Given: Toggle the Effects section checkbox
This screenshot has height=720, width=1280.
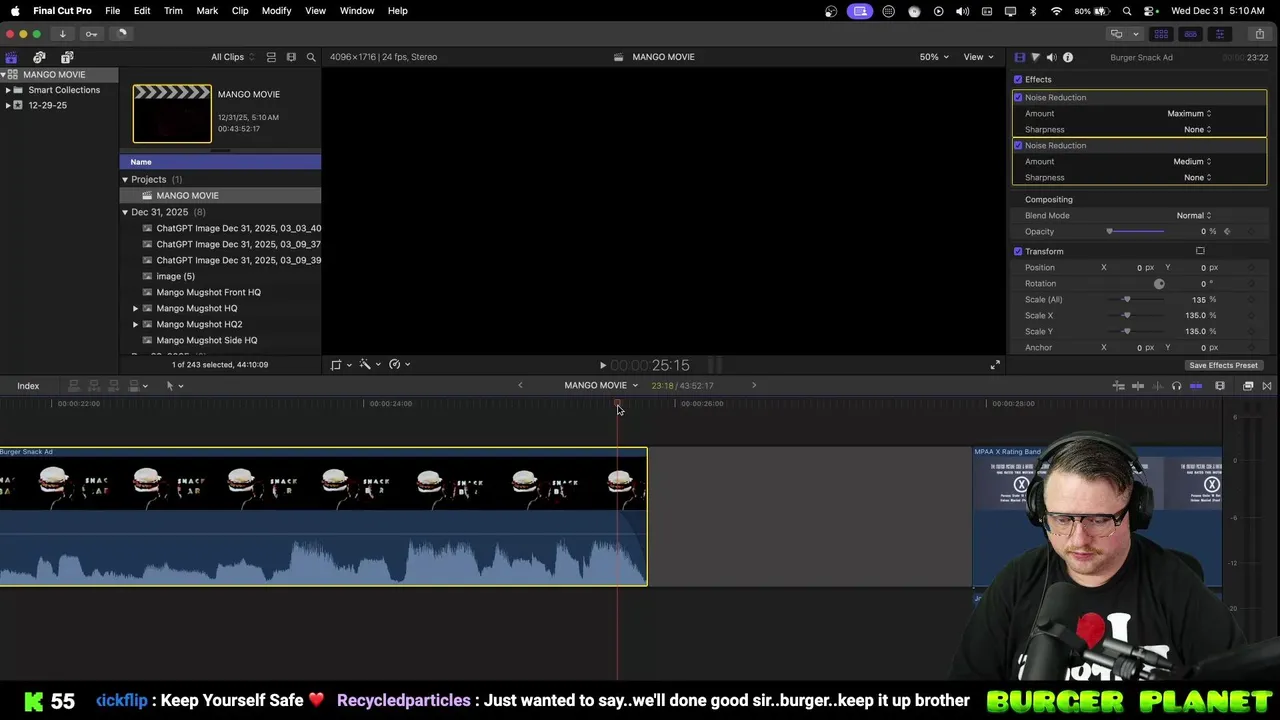Looking at the screenshot, I should [x=1018, y=79].
